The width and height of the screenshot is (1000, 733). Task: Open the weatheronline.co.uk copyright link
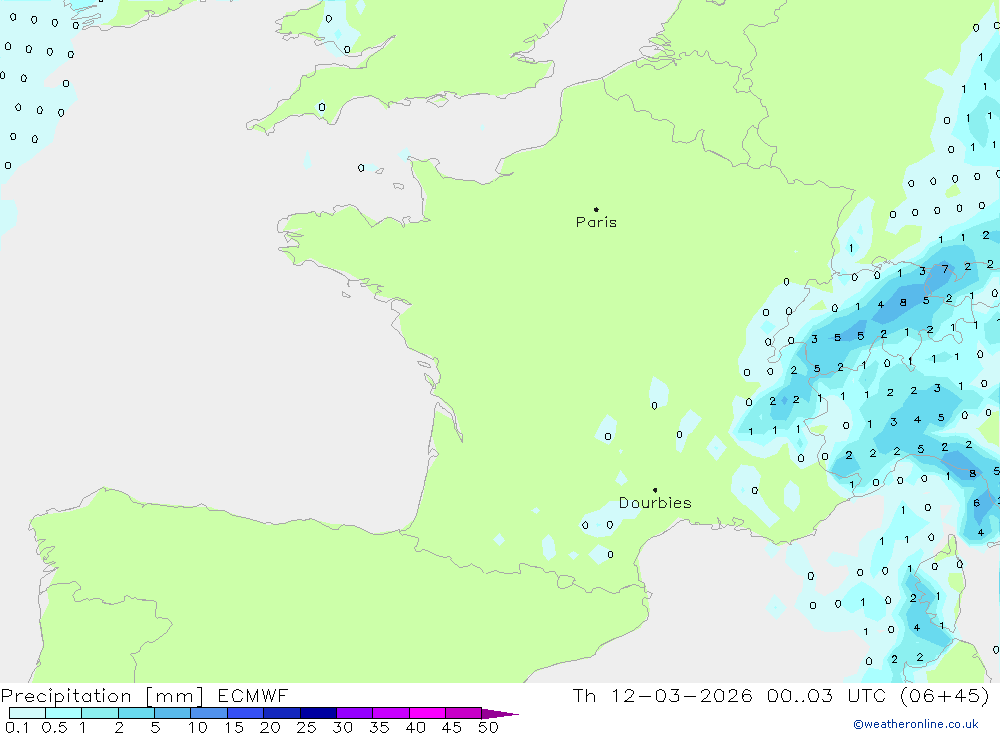coord(915,724)
